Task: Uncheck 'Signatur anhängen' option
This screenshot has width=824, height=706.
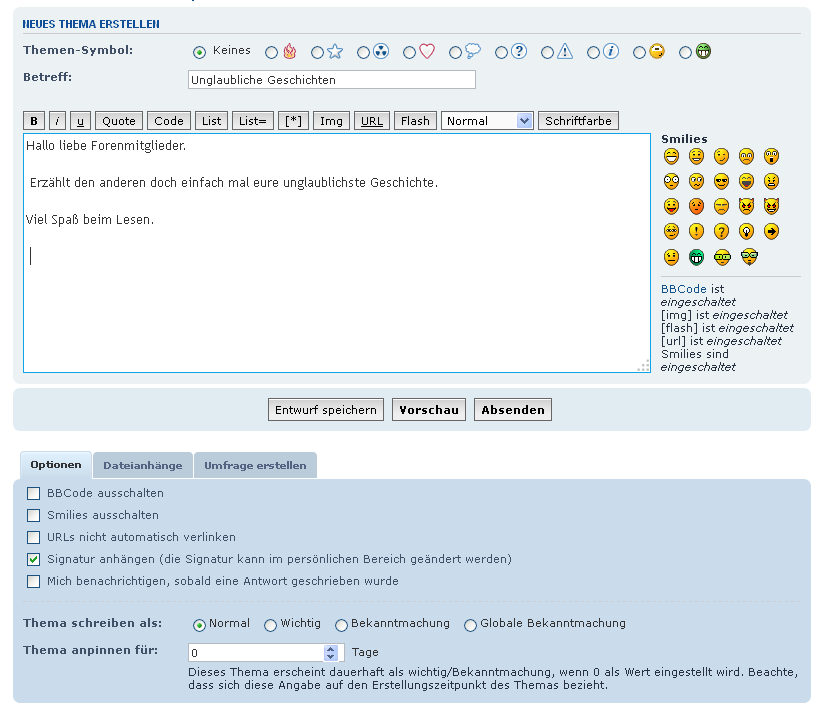Action: 34,559
